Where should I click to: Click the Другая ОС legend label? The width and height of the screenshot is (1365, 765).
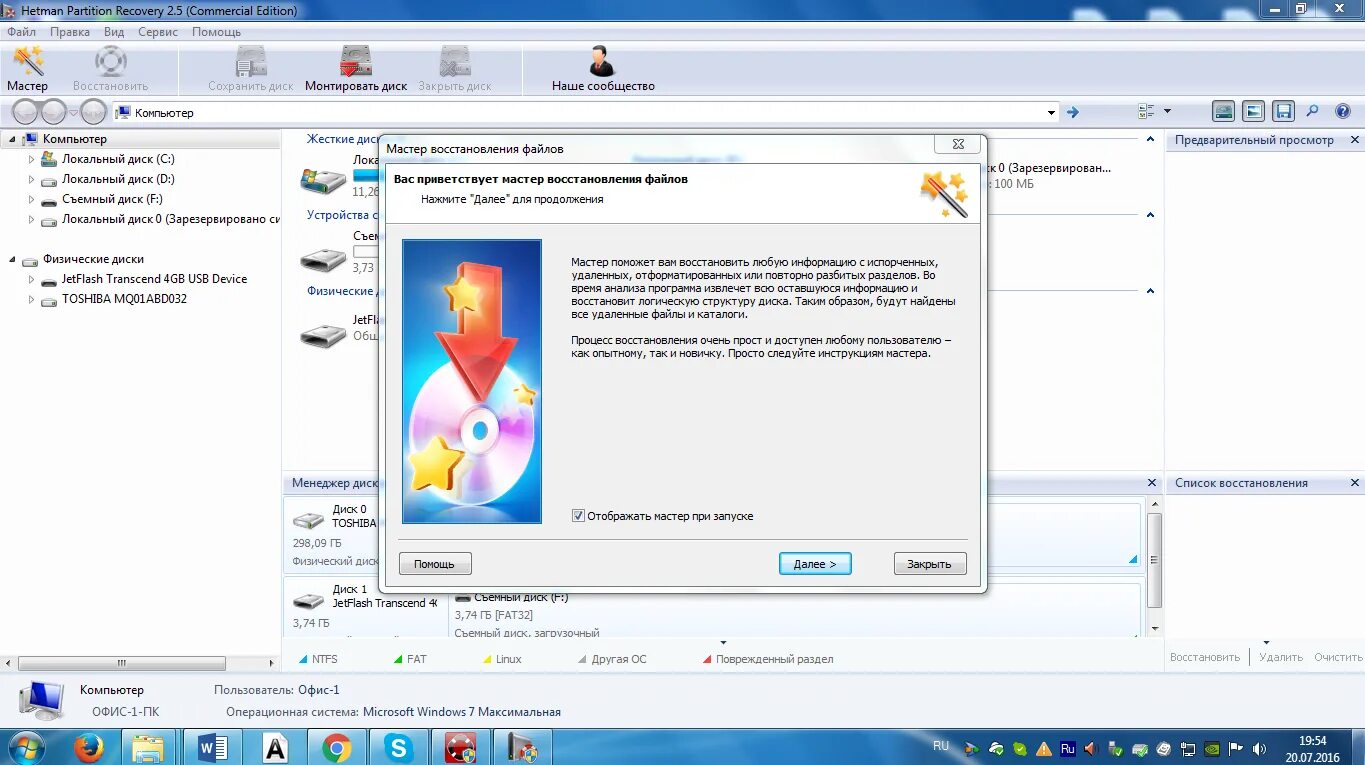point(619,659)
